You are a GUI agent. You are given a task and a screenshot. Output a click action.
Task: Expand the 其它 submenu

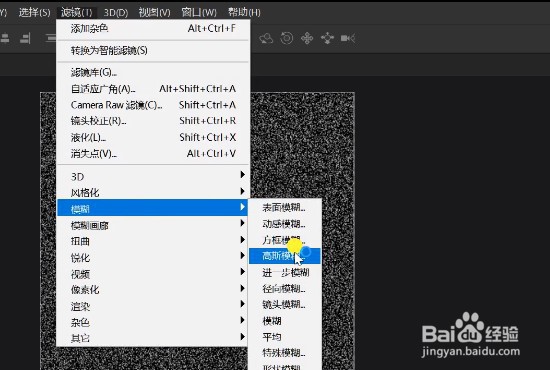(153, 338)
